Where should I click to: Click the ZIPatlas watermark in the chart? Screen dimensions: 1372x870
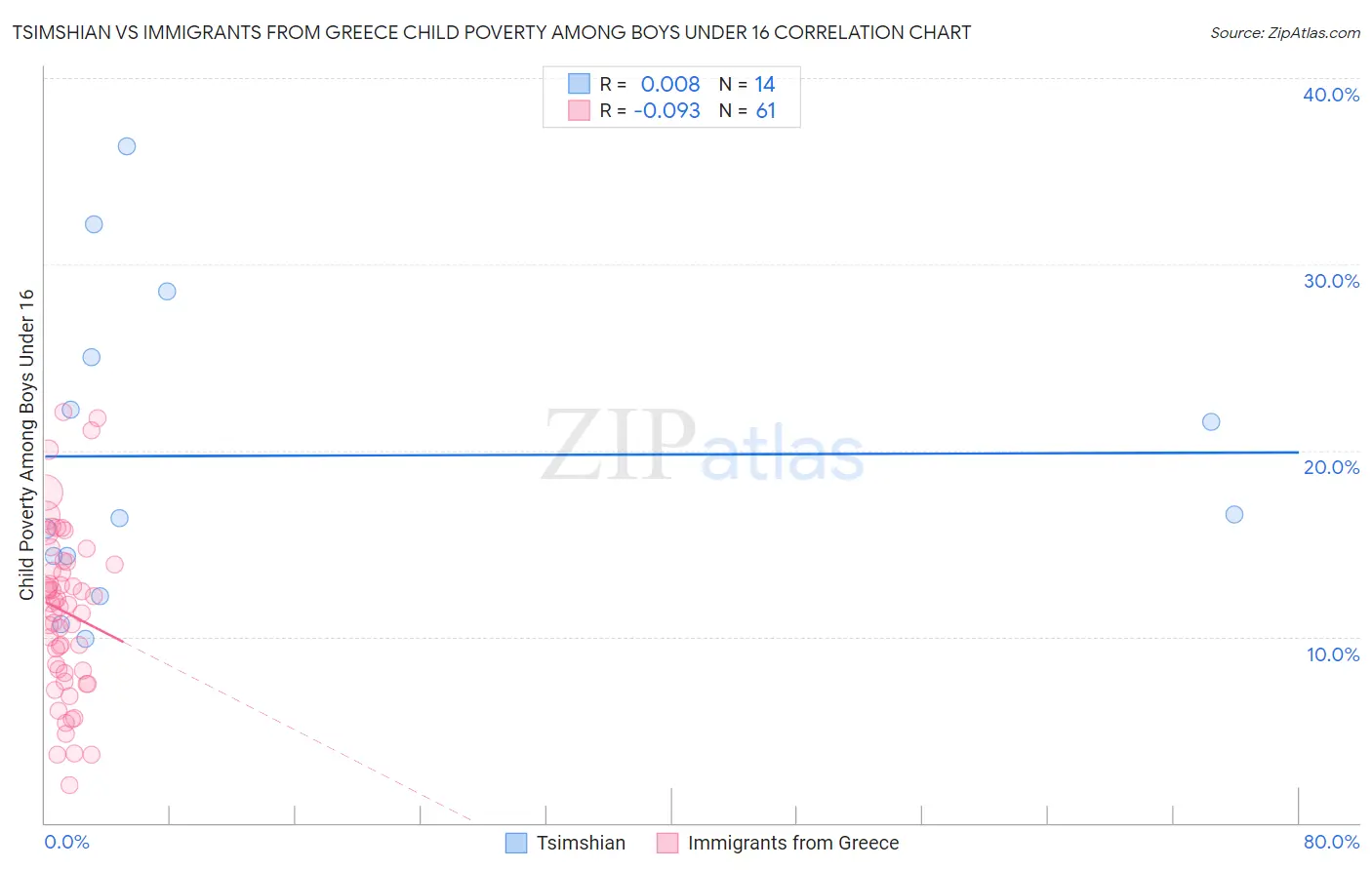[703, 446]
